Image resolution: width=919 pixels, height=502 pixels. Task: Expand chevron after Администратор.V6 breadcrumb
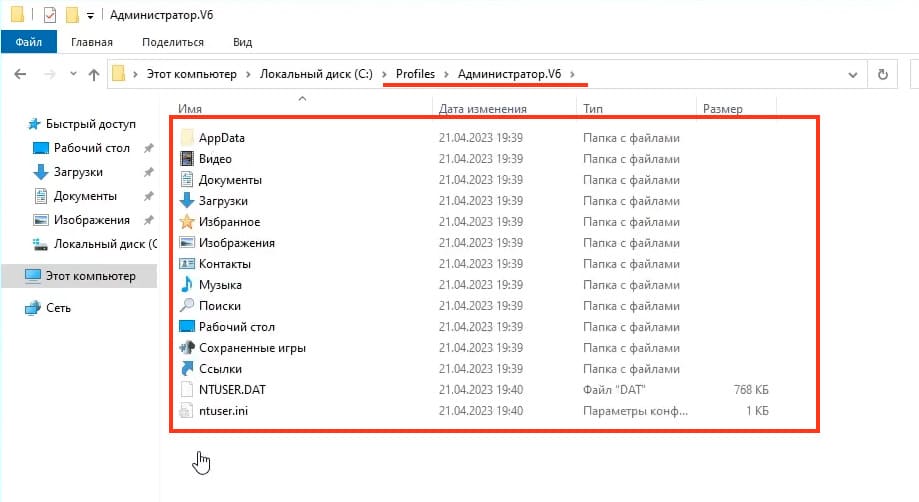coord(573,74)
